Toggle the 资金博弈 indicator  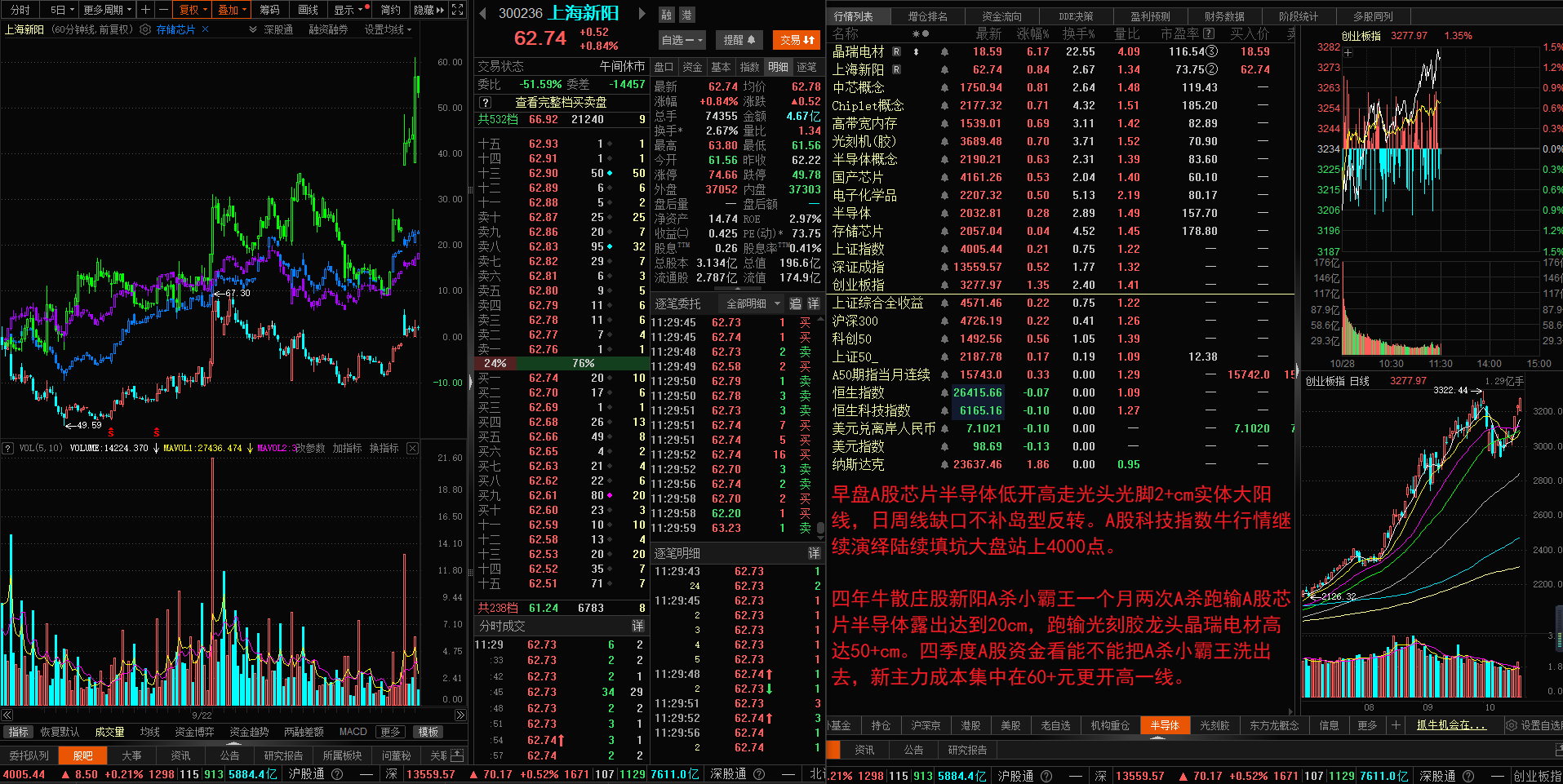[194, 732]
